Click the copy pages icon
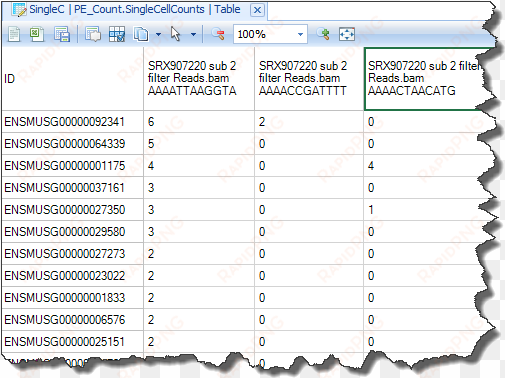Image resolution: width=505 pixels, height=378 pixels. [141, 34]
